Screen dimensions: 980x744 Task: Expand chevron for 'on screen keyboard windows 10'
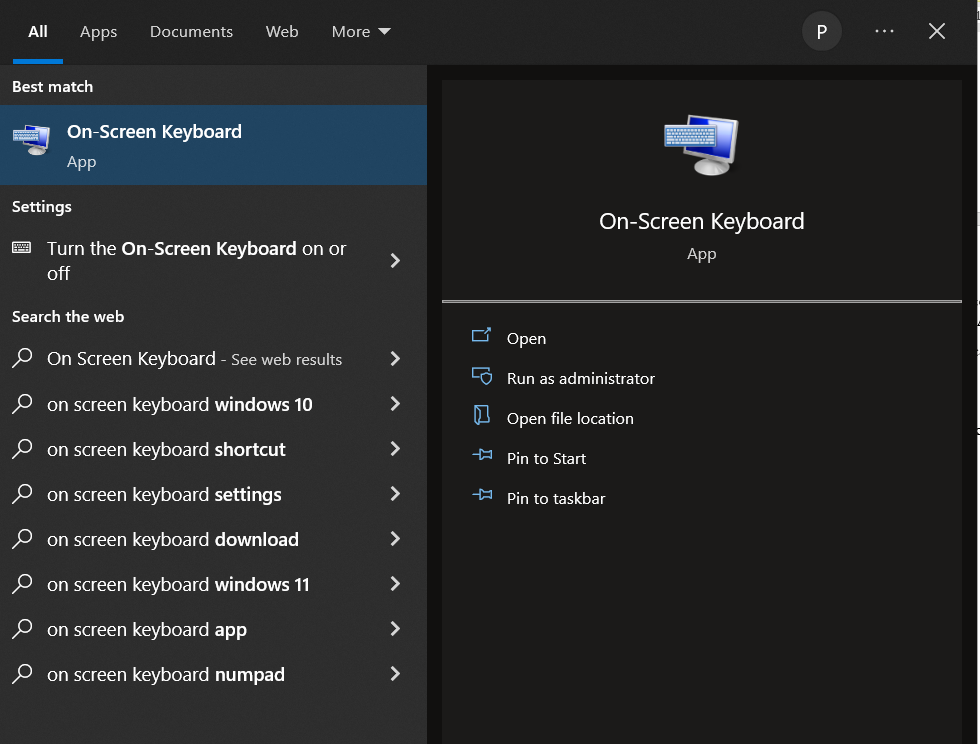[x=395, y=403]
